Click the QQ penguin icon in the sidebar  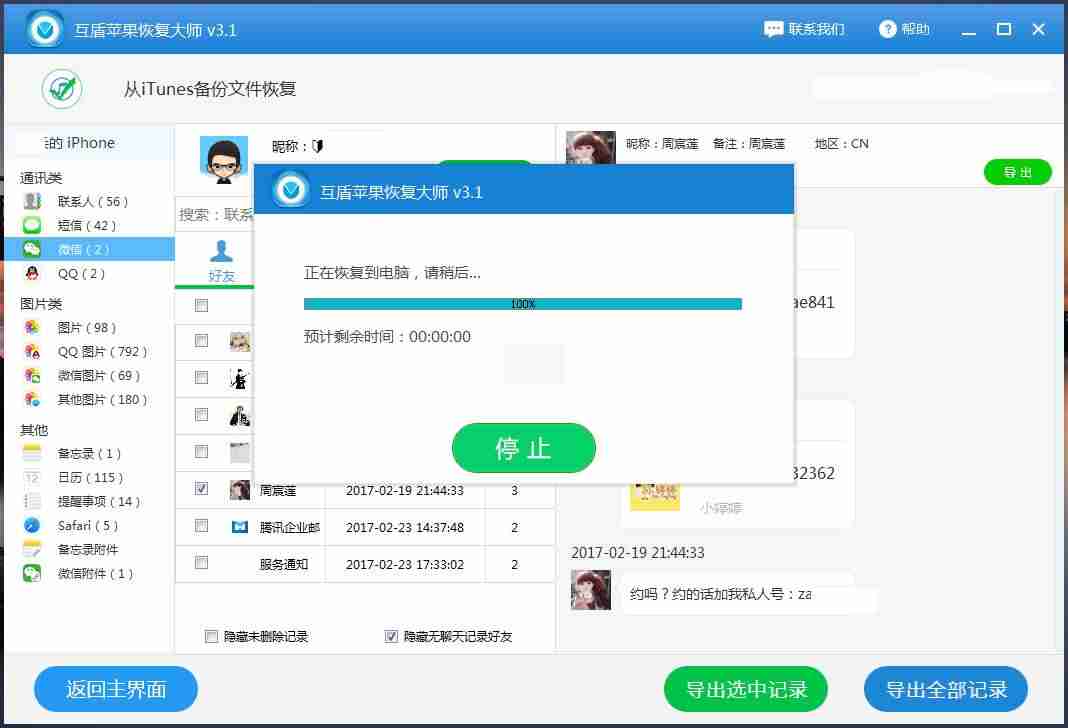click(x=32, y=273)
